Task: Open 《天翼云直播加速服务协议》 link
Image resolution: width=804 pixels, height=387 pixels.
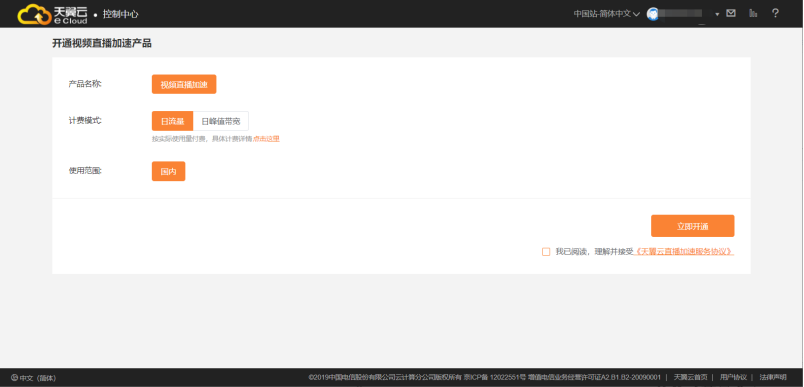Action: coord(684,252)
